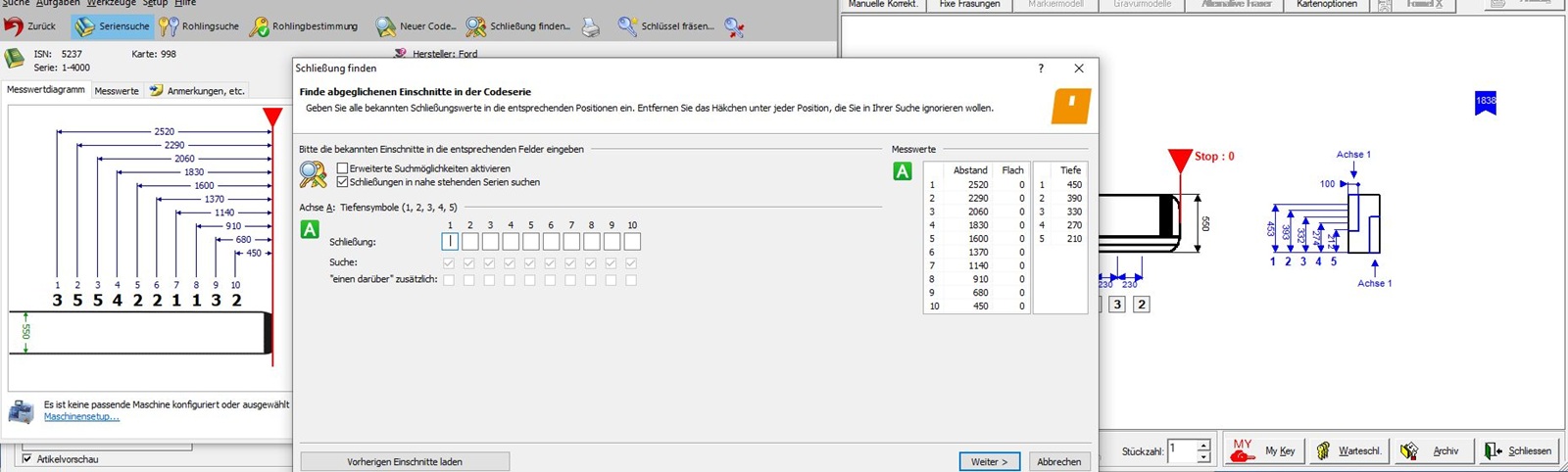Click Vorherigen Einschnitte laden button
This screenshot has height=472, width=1568.
click(404, 461)
